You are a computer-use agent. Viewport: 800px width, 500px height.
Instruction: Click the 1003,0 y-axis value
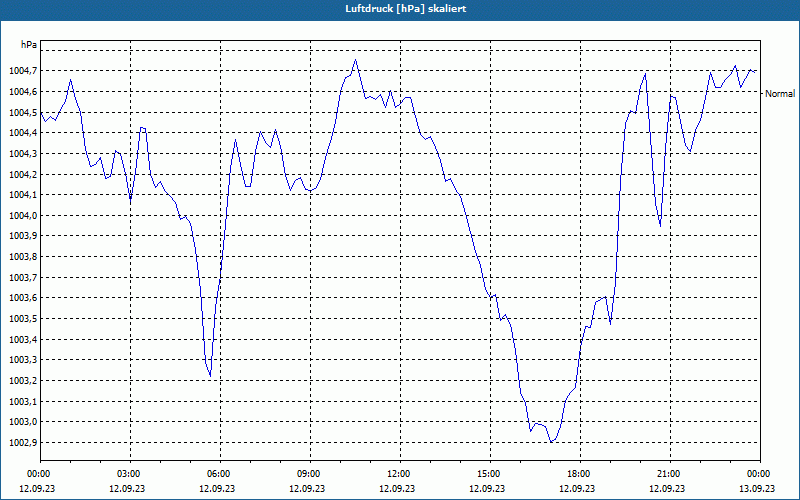[23, 422]
